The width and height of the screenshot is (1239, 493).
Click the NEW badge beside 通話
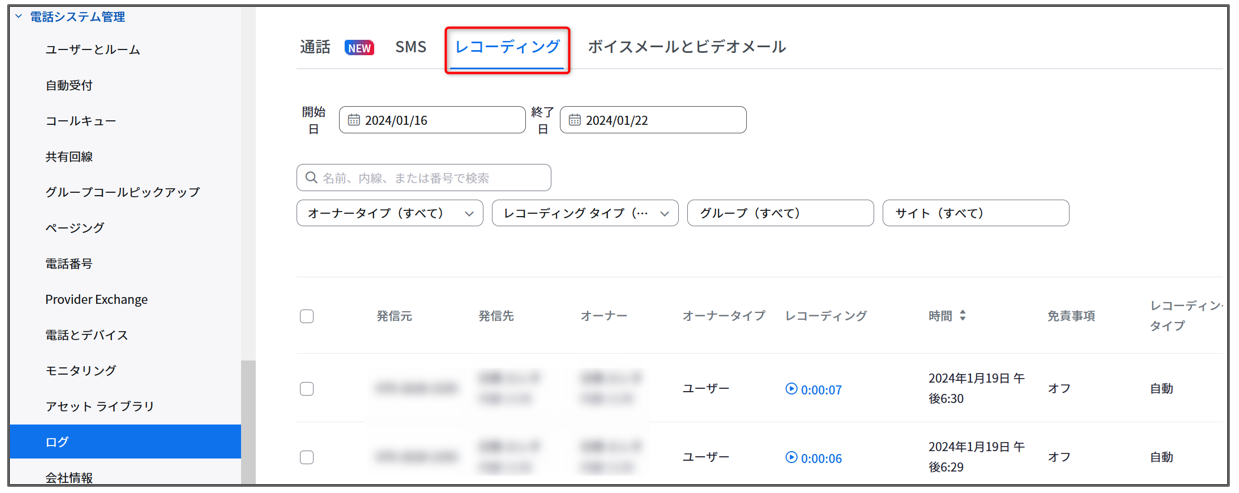[x=360, y=47]
